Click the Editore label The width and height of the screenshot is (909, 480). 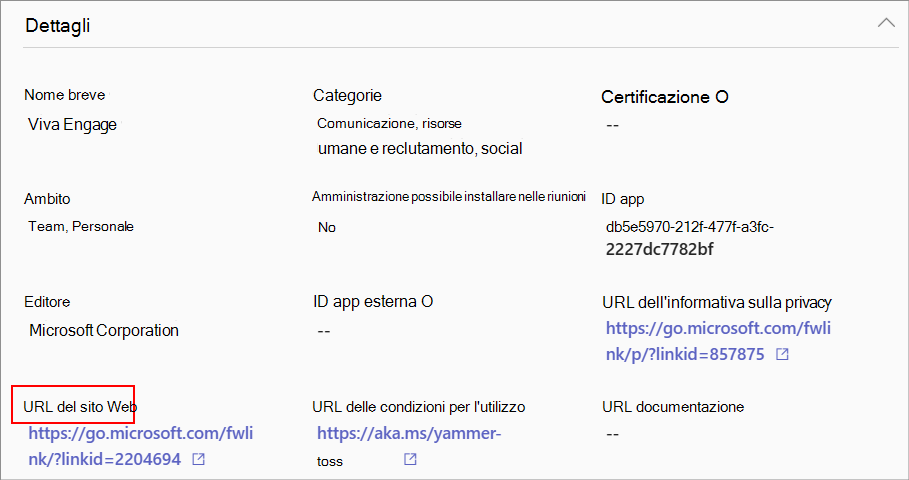pos(47,302)
